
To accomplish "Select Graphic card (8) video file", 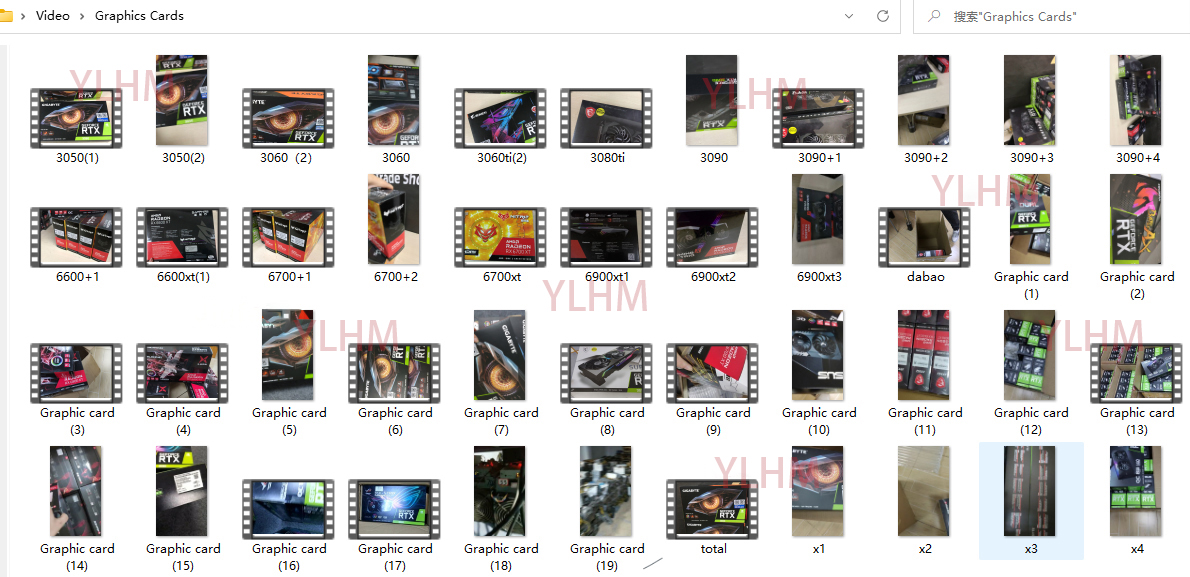I will pyautogui.click(x=606, y=373).
